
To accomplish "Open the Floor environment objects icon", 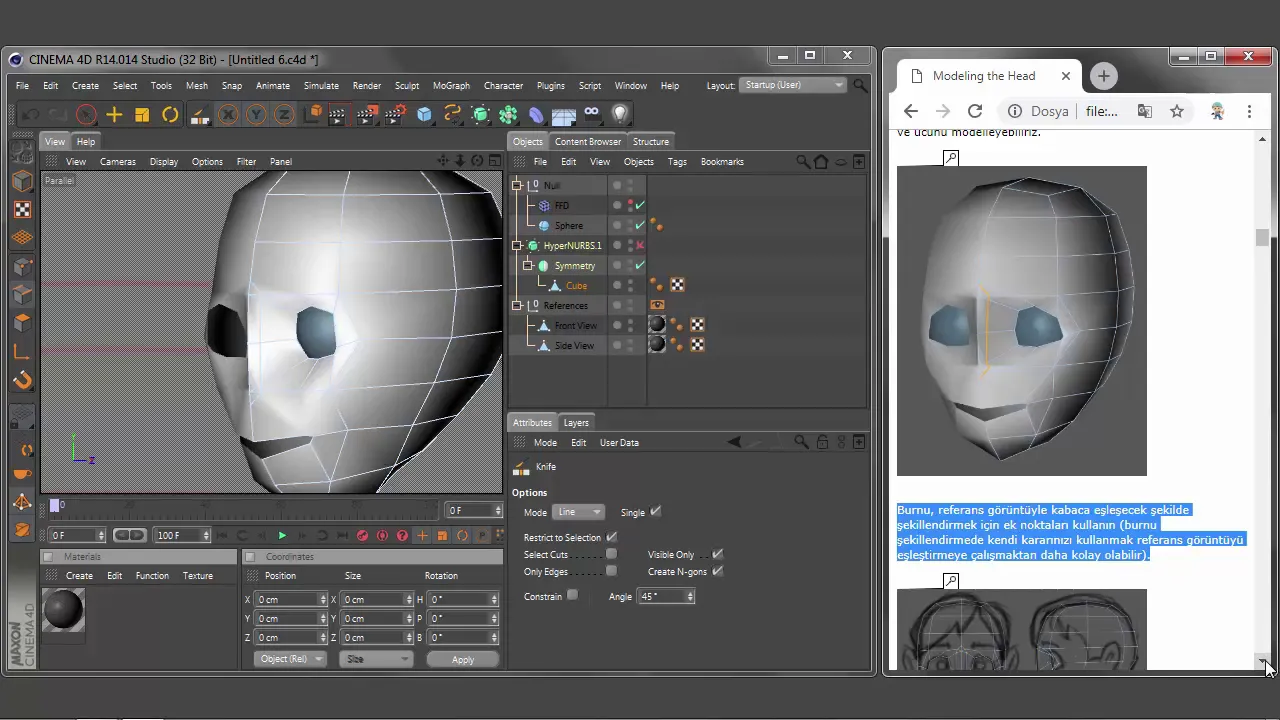I will click(564, 115).
